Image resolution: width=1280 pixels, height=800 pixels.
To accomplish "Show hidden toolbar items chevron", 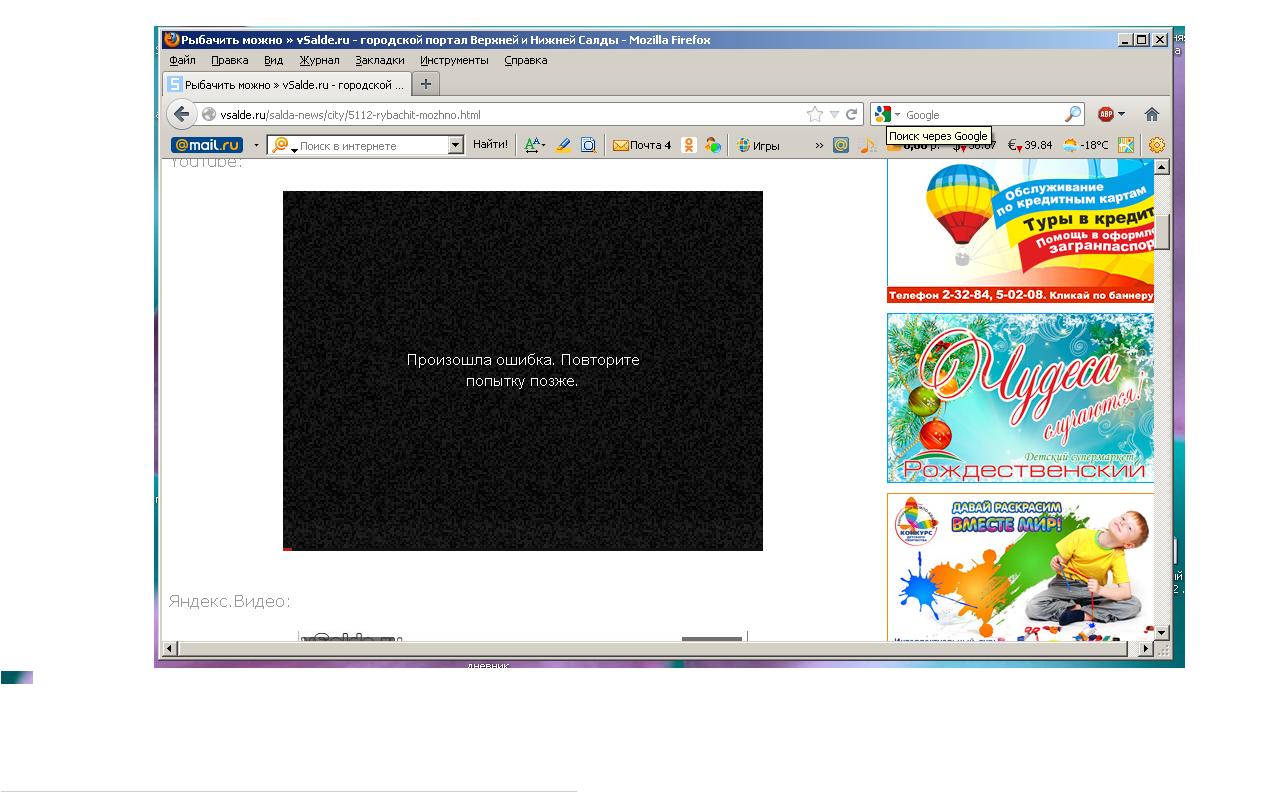I will [x=819, y=145].
